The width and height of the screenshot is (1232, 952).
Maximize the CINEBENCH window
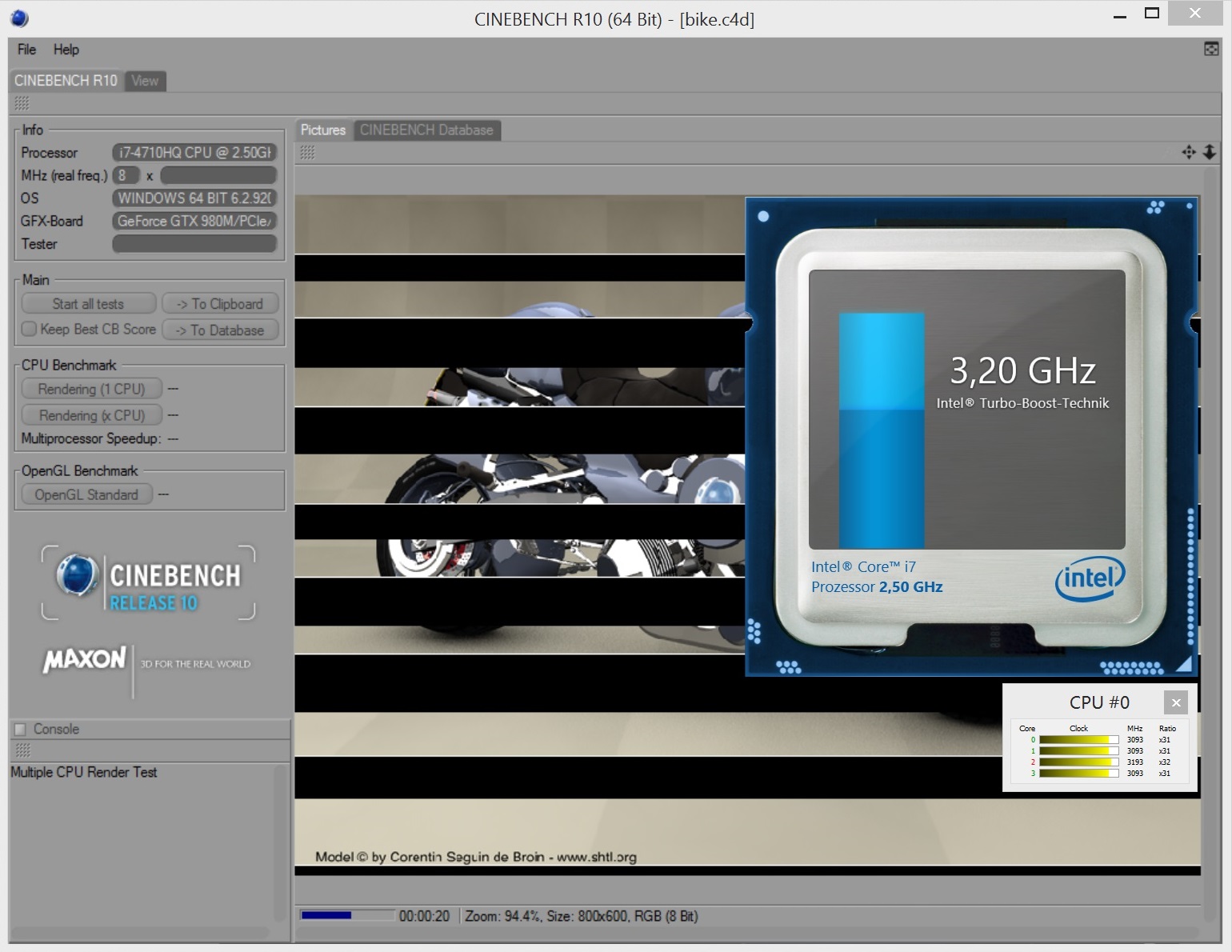point(1152,13)
